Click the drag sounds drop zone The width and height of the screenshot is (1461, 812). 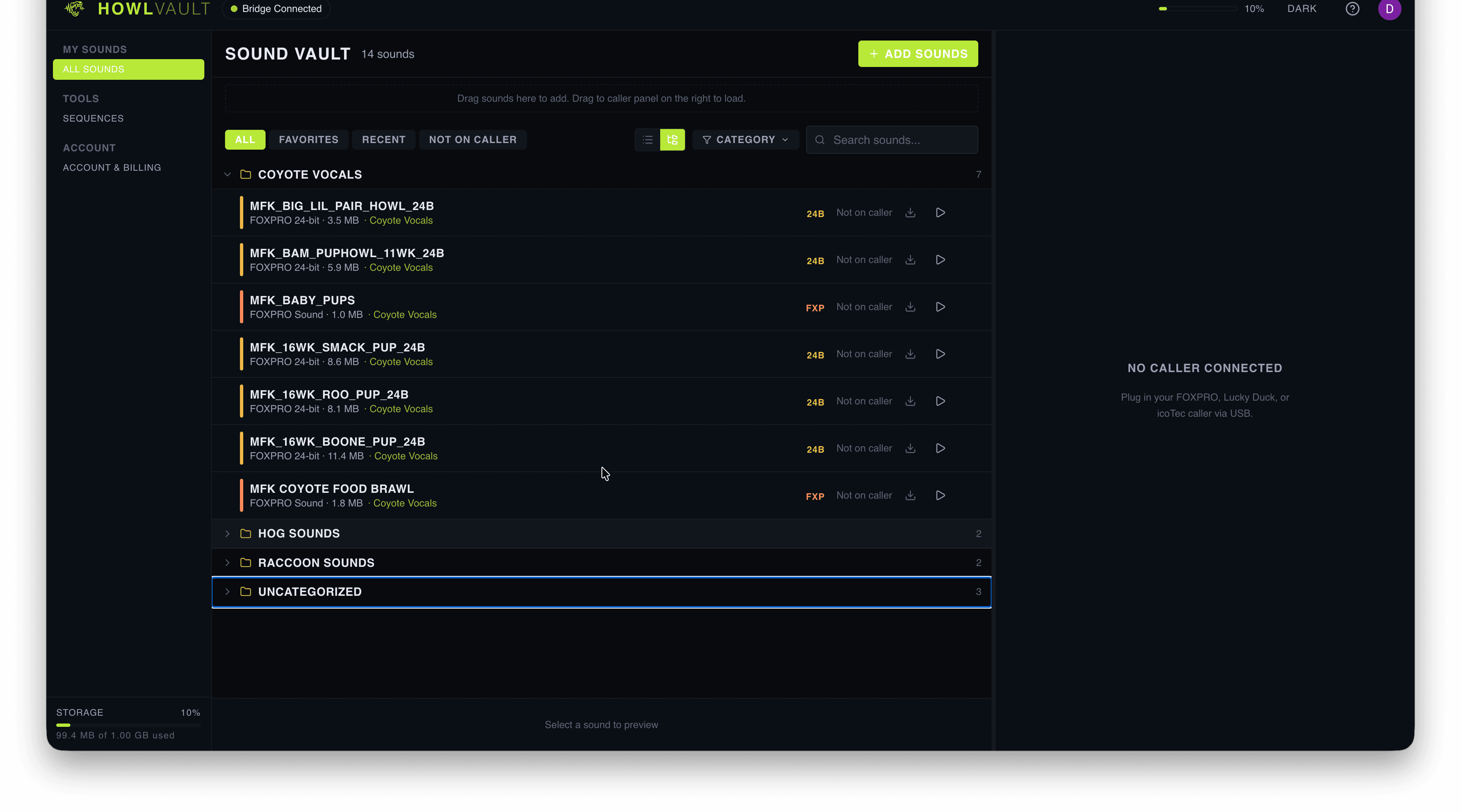coord(601,98)
